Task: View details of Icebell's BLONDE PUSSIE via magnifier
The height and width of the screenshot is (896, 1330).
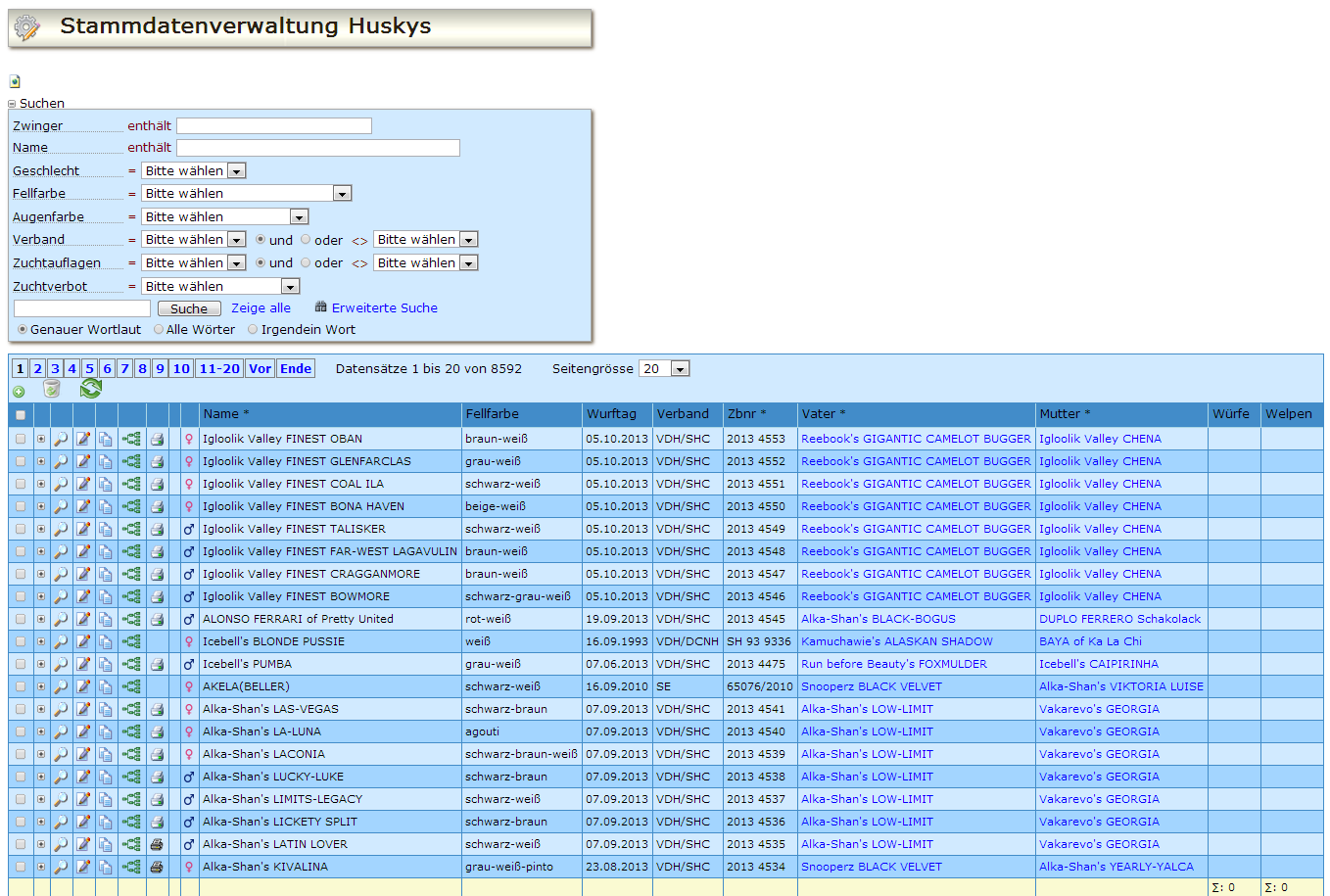Action: click(x=61, y=641)
